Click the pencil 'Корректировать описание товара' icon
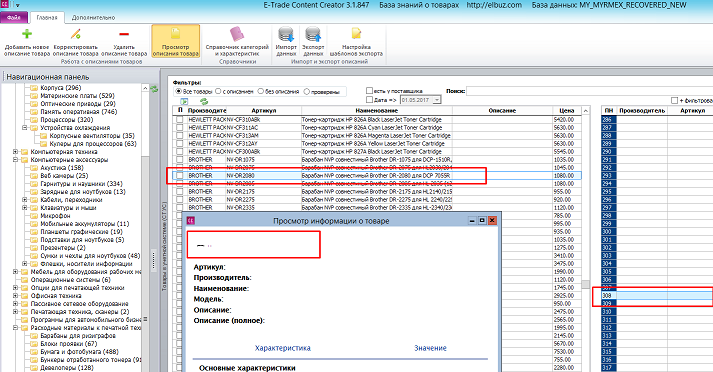The image size is (713, 372). pyautogui.click(x=75, y=34)
